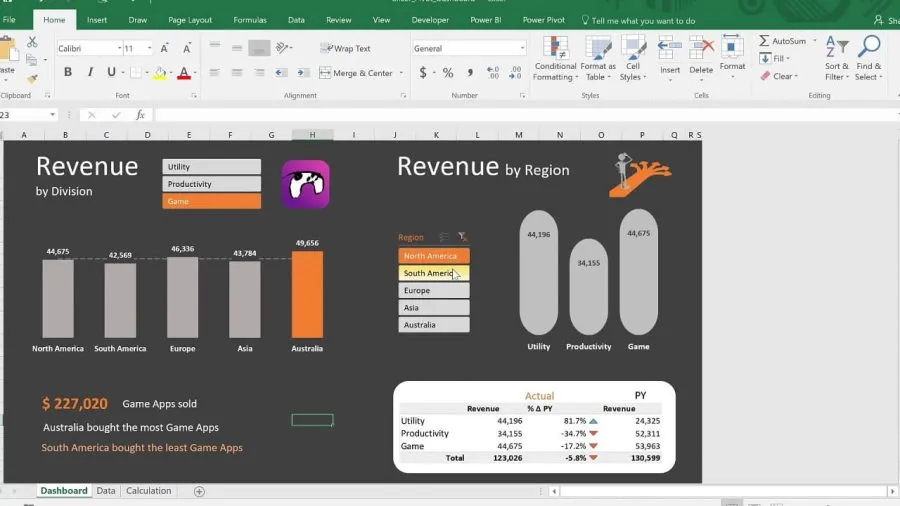Apply the Comma Style format
This screenshot has height=506, width=900.
point(470,73)
